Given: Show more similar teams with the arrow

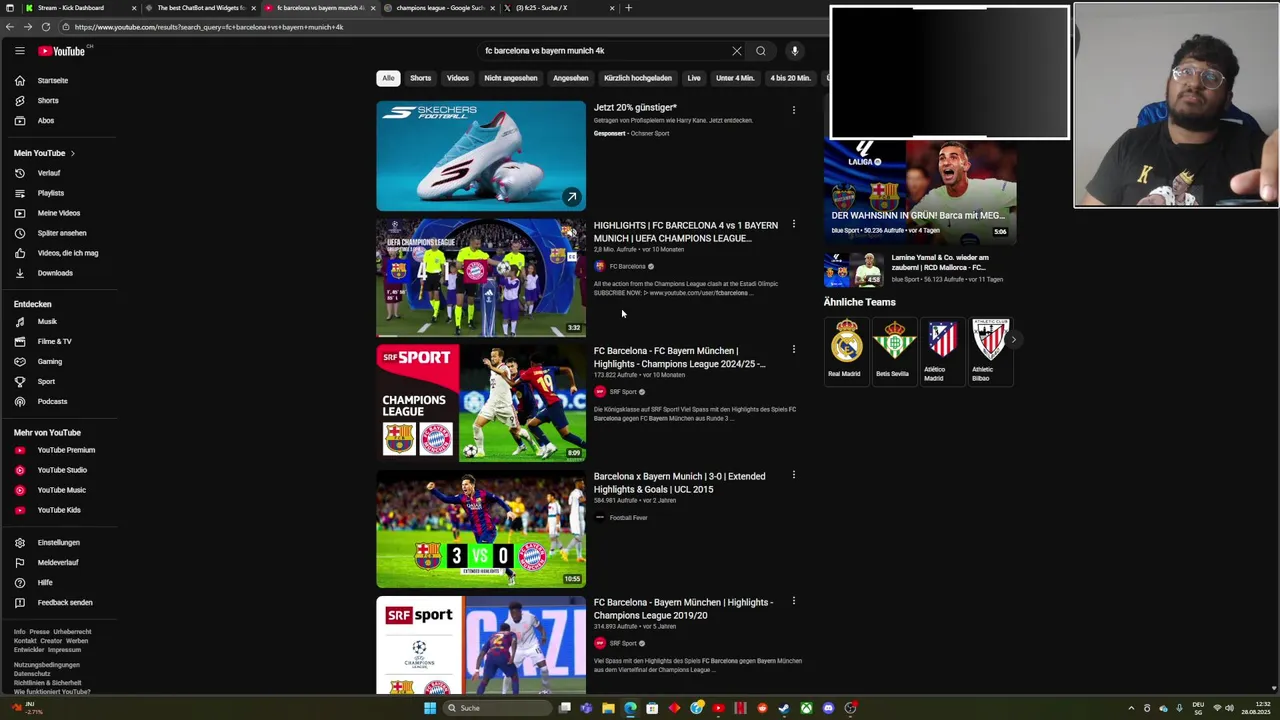Looking at the screenshot, I should (x=1013, y=340).
